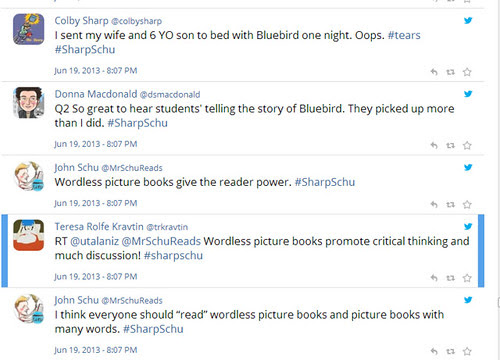Retweet John Schu's reader power tweet
The width and height of the screenshot is (500, 360).
point(450,204)
